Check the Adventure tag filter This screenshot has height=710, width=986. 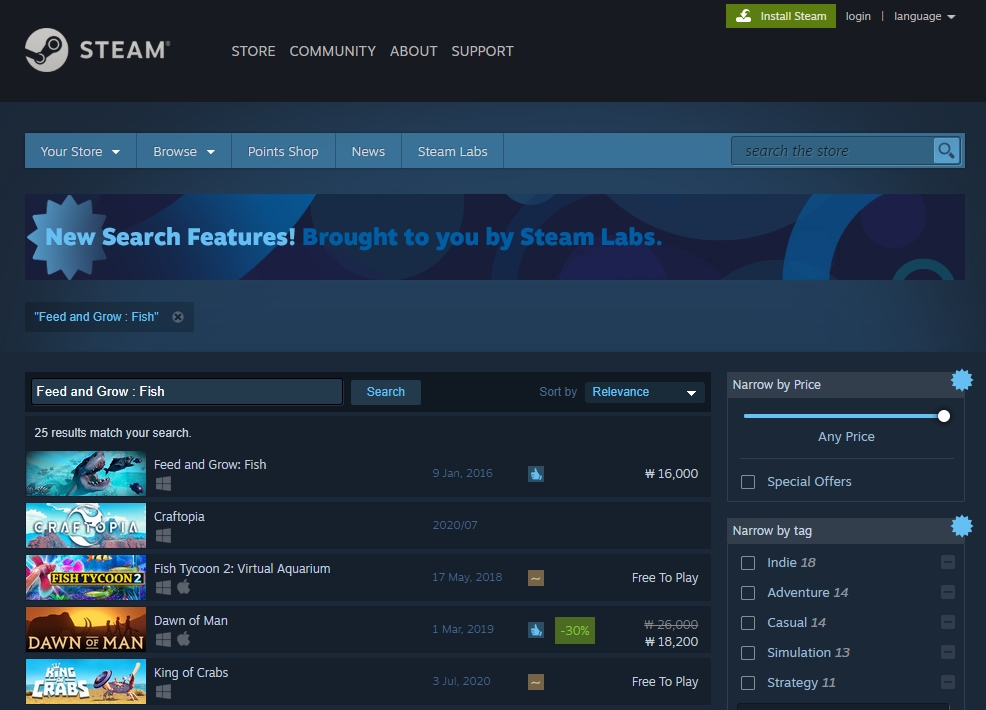(748, 593)
